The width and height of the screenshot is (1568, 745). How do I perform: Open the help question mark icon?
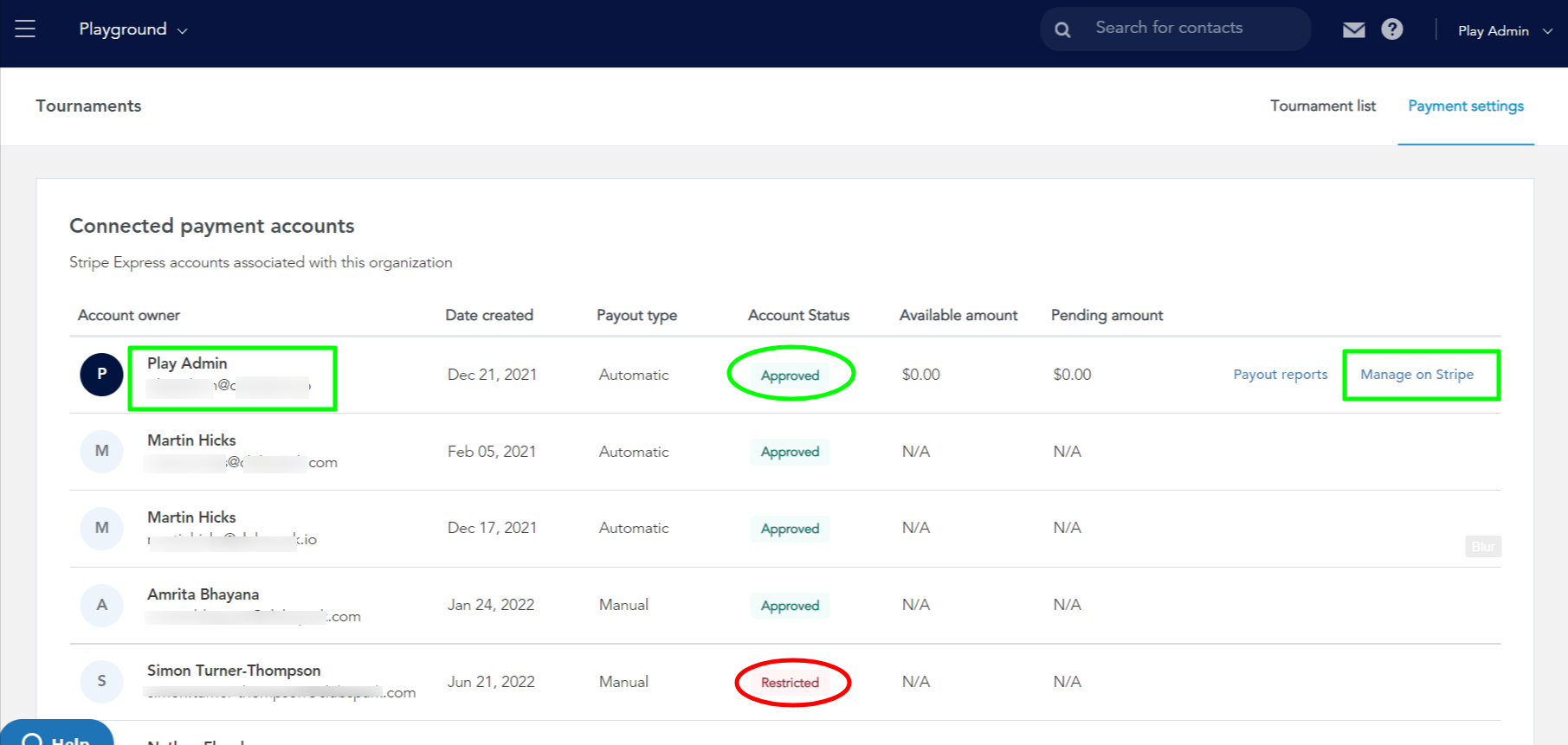click(x=1391, y=29)
